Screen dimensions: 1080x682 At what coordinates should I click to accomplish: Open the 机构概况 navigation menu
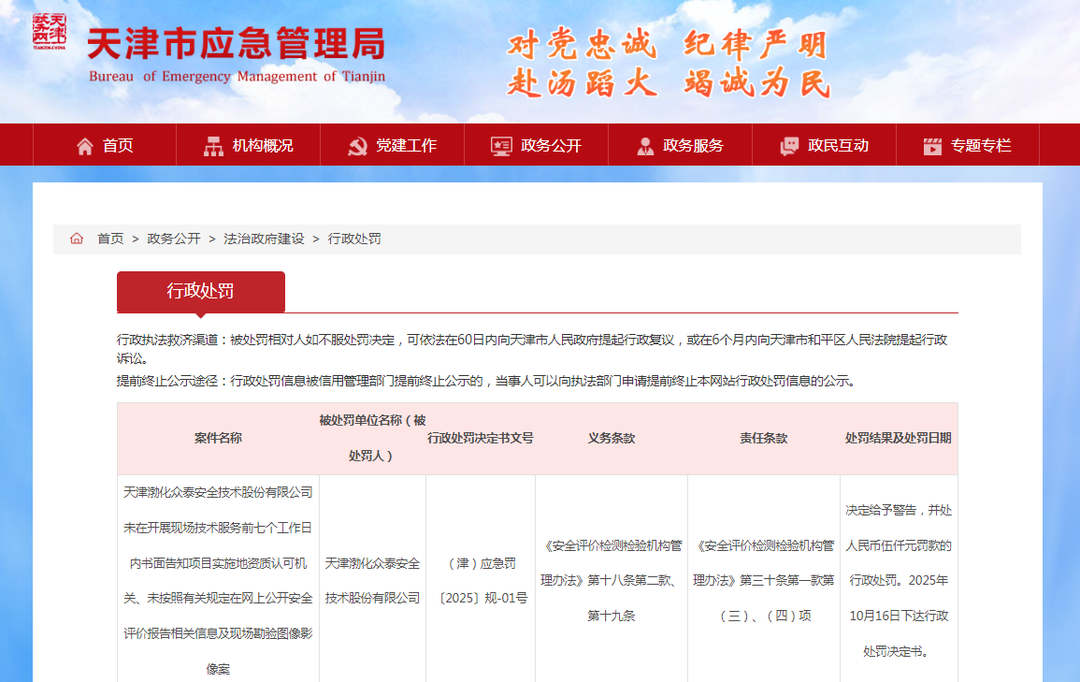point(262,146)
